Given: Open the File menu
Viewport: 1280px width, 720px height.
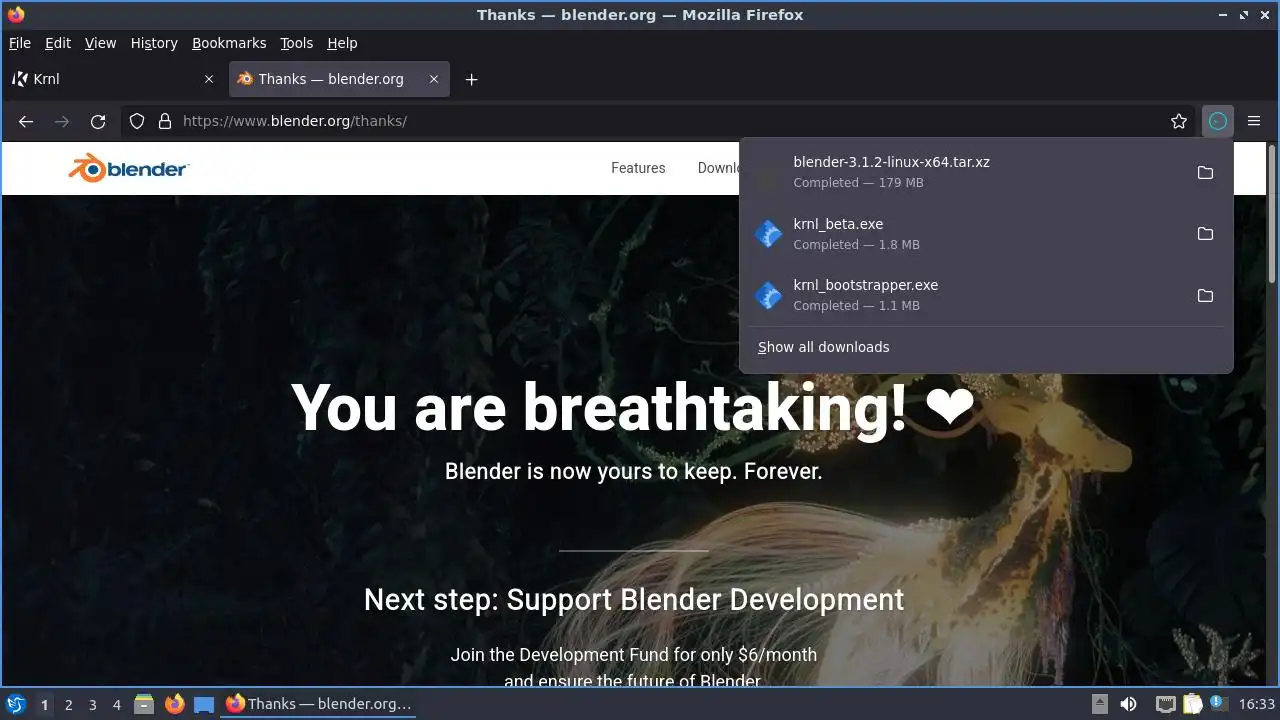Looking at the screenshot, I should pos(20,43).
